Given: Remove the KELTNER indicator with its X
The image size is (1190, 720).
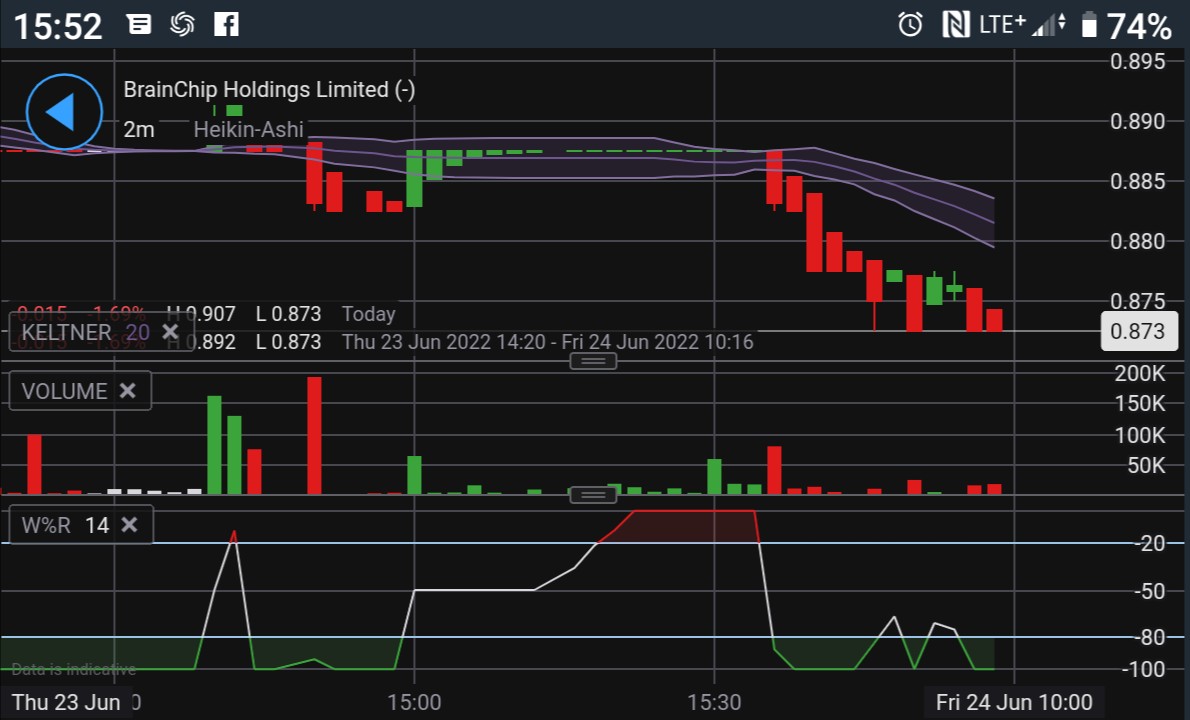Looking at the screenshot, I should point(170,332).
